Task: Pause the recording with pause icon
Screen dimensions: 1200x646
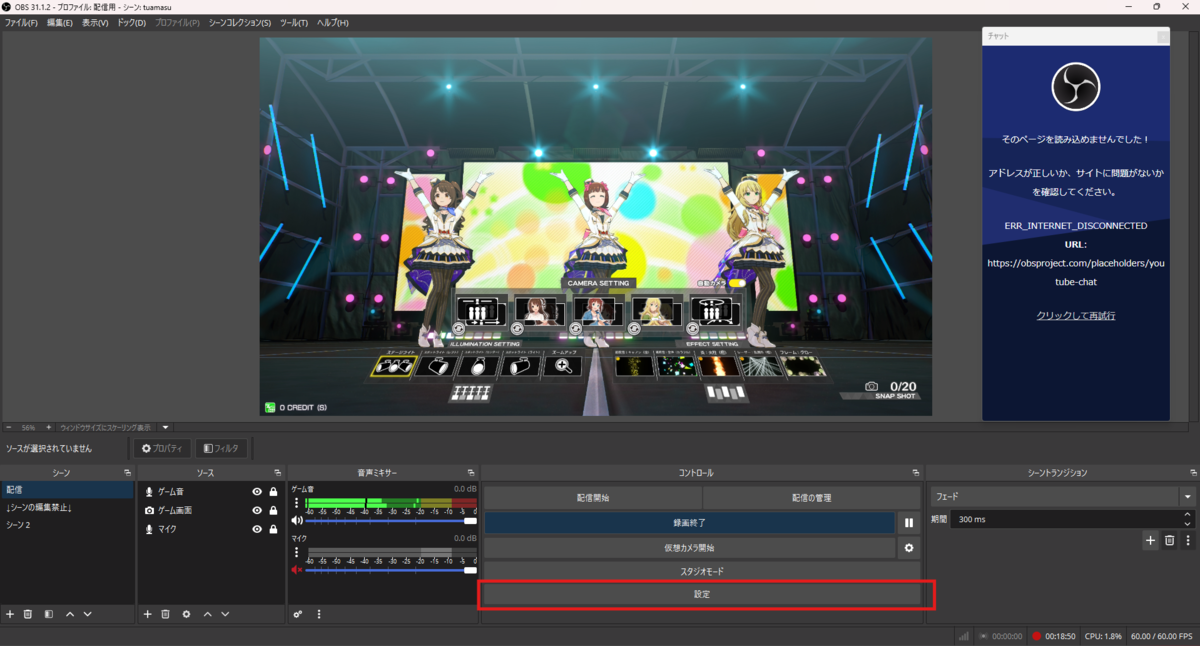Action: tap(909, 522)
